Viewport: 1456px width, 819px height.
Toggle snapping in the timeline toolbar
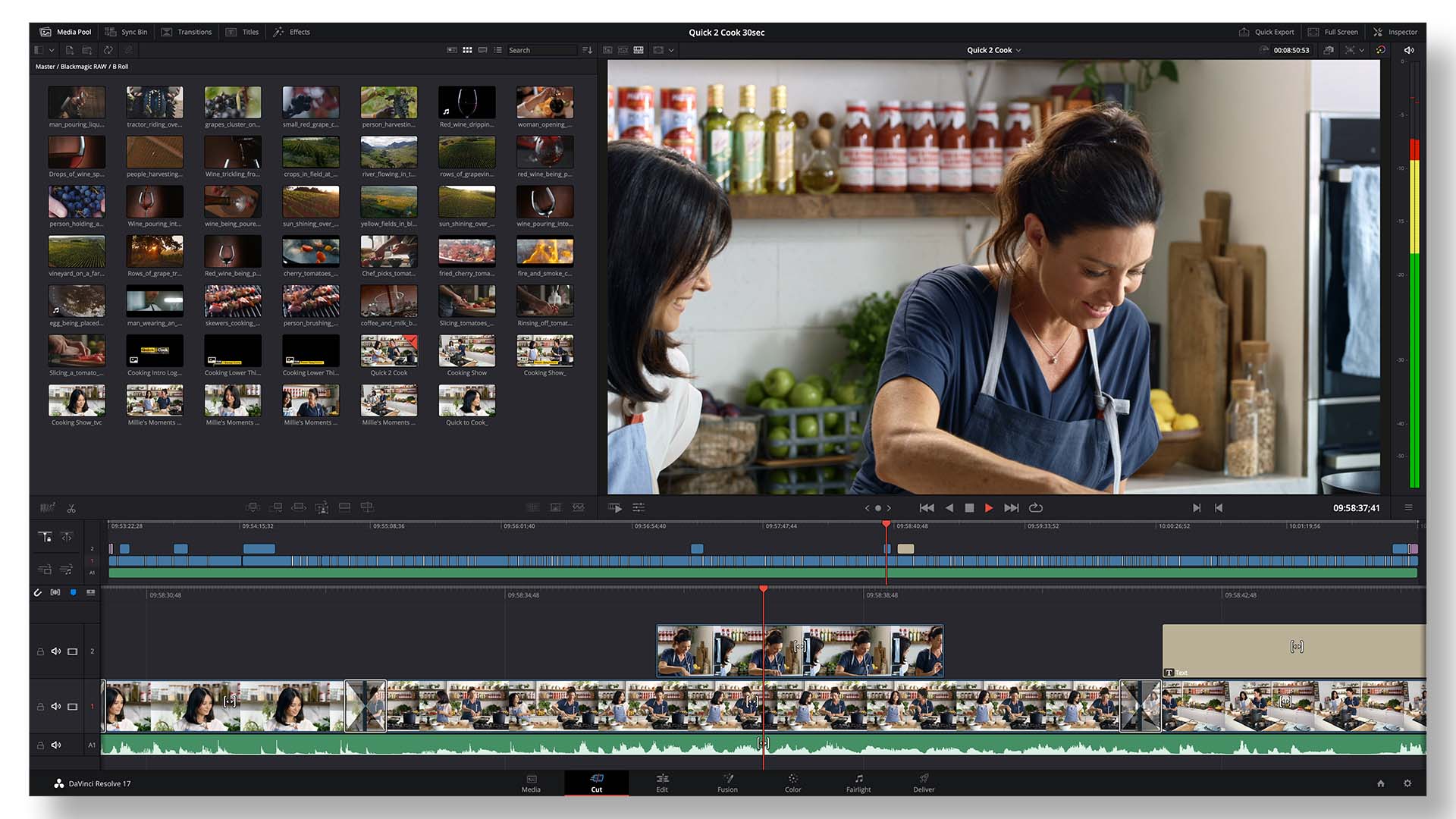38,592
